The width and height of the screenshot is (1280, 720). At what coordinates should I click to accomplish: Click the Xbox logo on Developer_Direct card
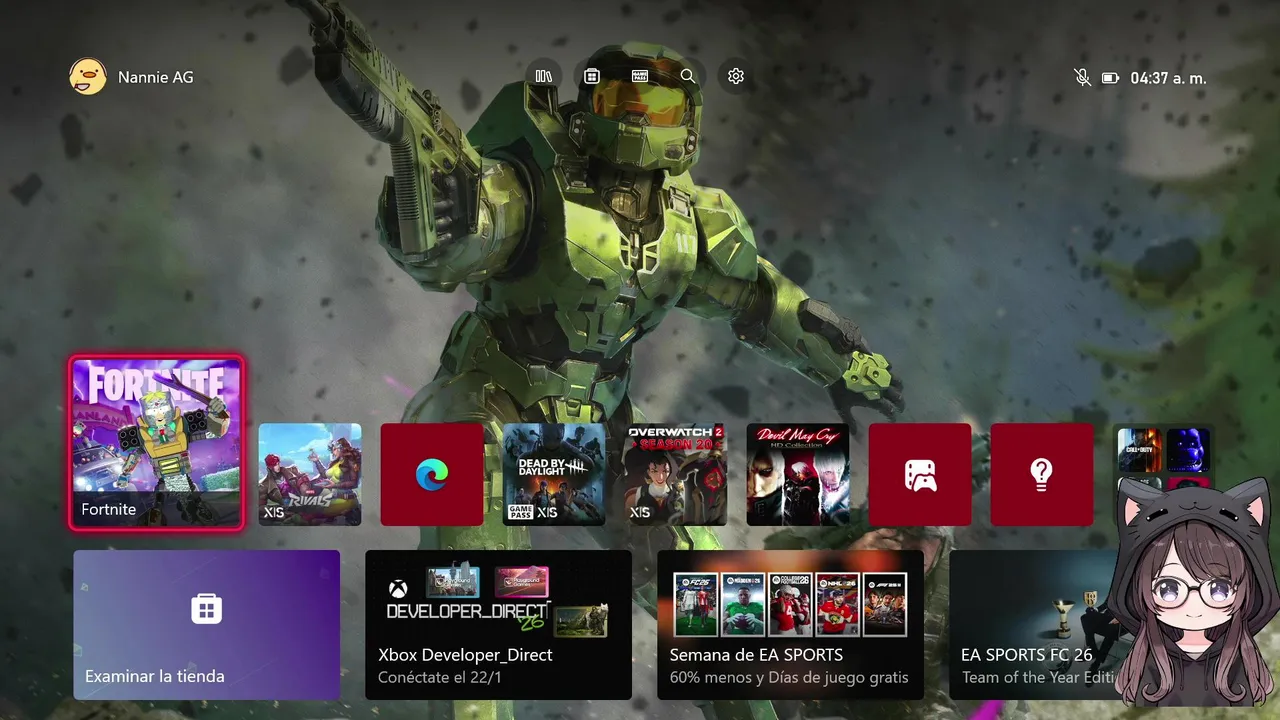398,589
